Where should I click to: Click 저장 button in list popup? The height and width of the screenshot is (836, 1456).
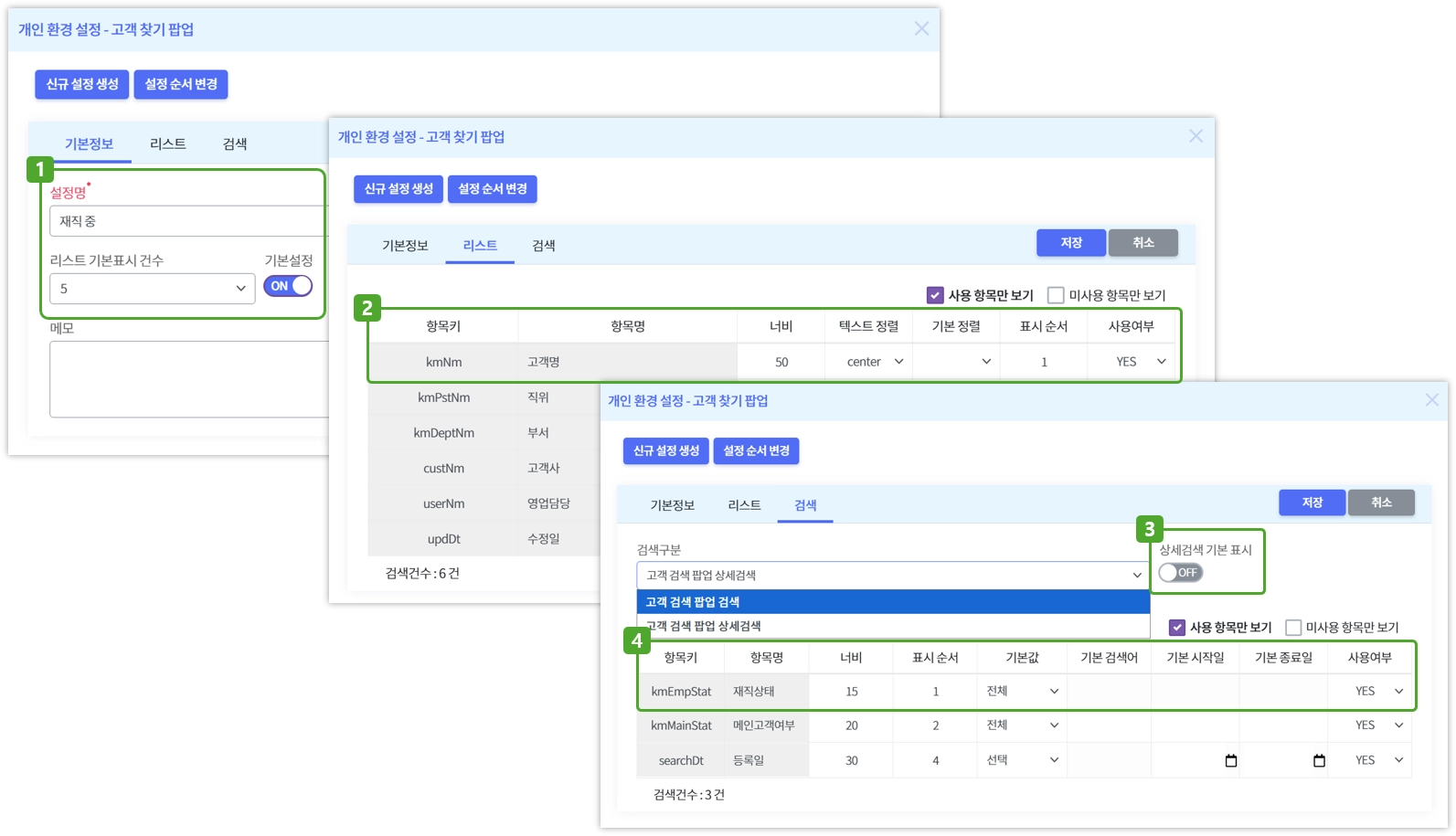pos(1071,243)
